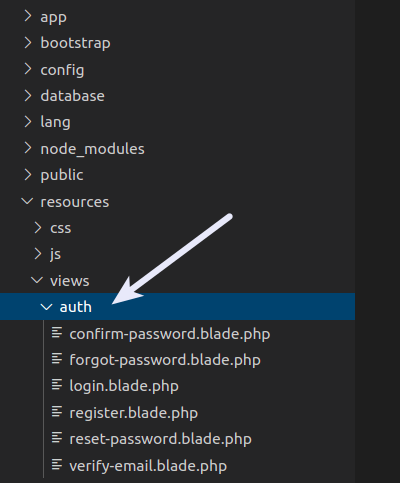
Task: Select the lang folder
Action: pos(177,122)
